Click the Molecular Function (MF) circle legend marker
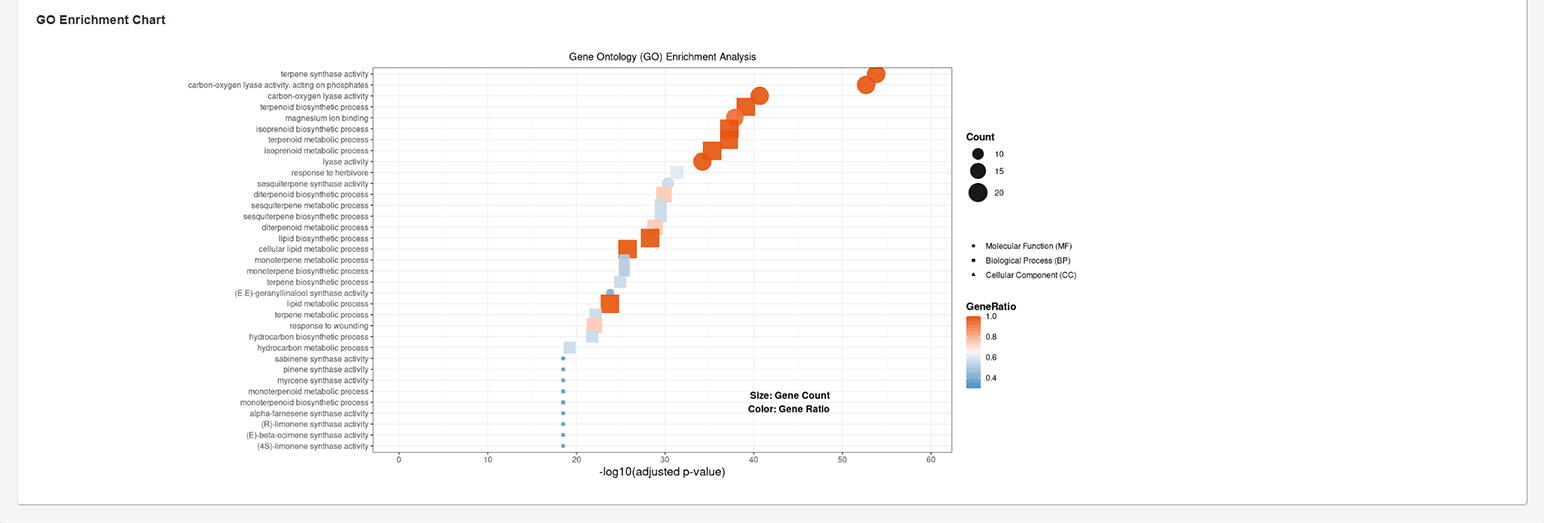 click(973, 245)
